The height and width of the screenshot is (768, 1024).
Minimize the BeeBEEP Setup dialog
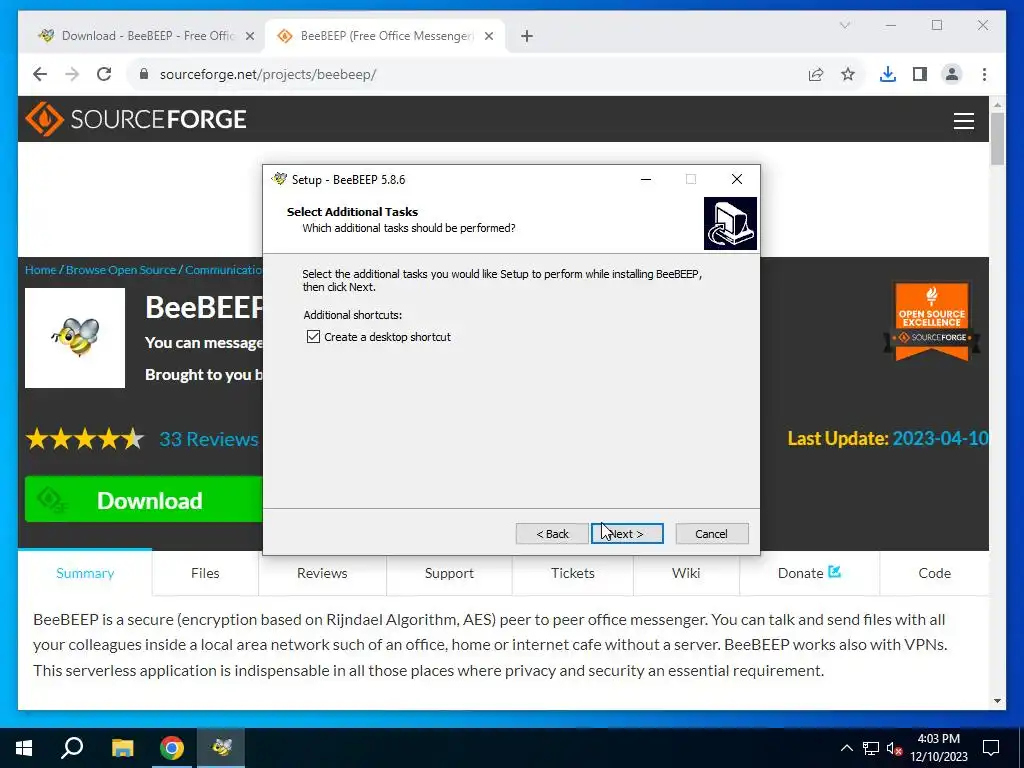click(x=646, y=179)
